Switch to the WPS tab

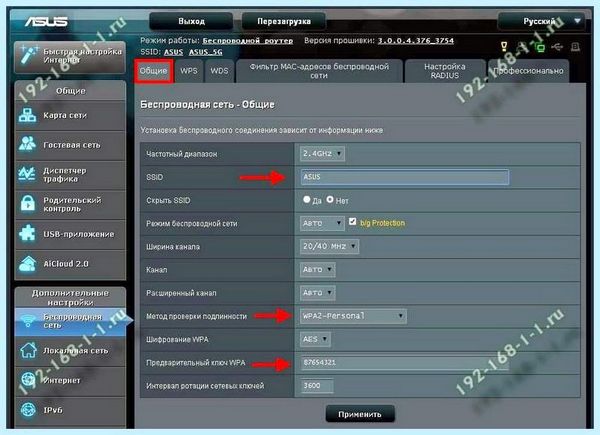[189, 71]
